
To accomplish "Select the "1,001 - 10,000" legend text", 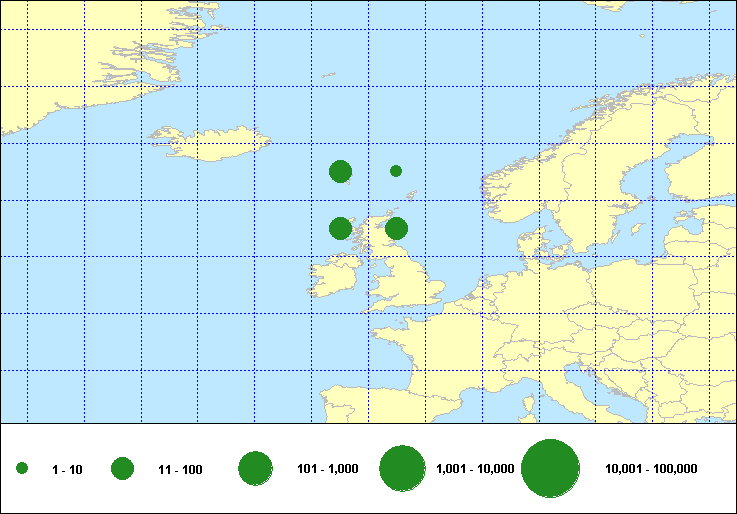I will pos(475,469).
